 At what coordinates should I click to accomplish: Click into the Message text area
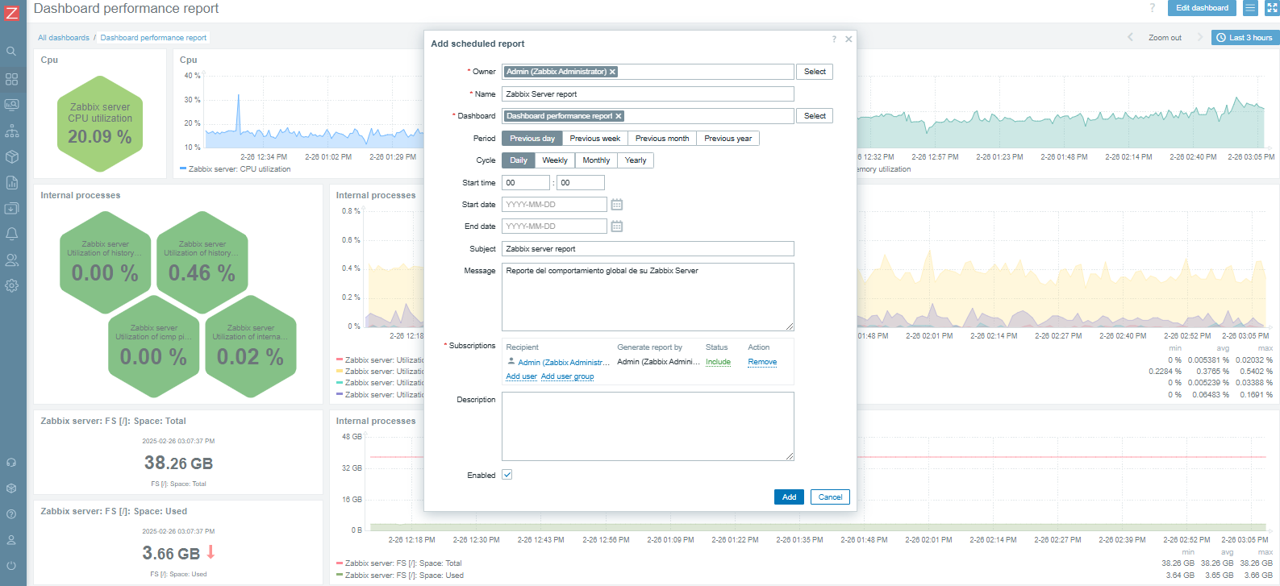click(x=648, y=297)
